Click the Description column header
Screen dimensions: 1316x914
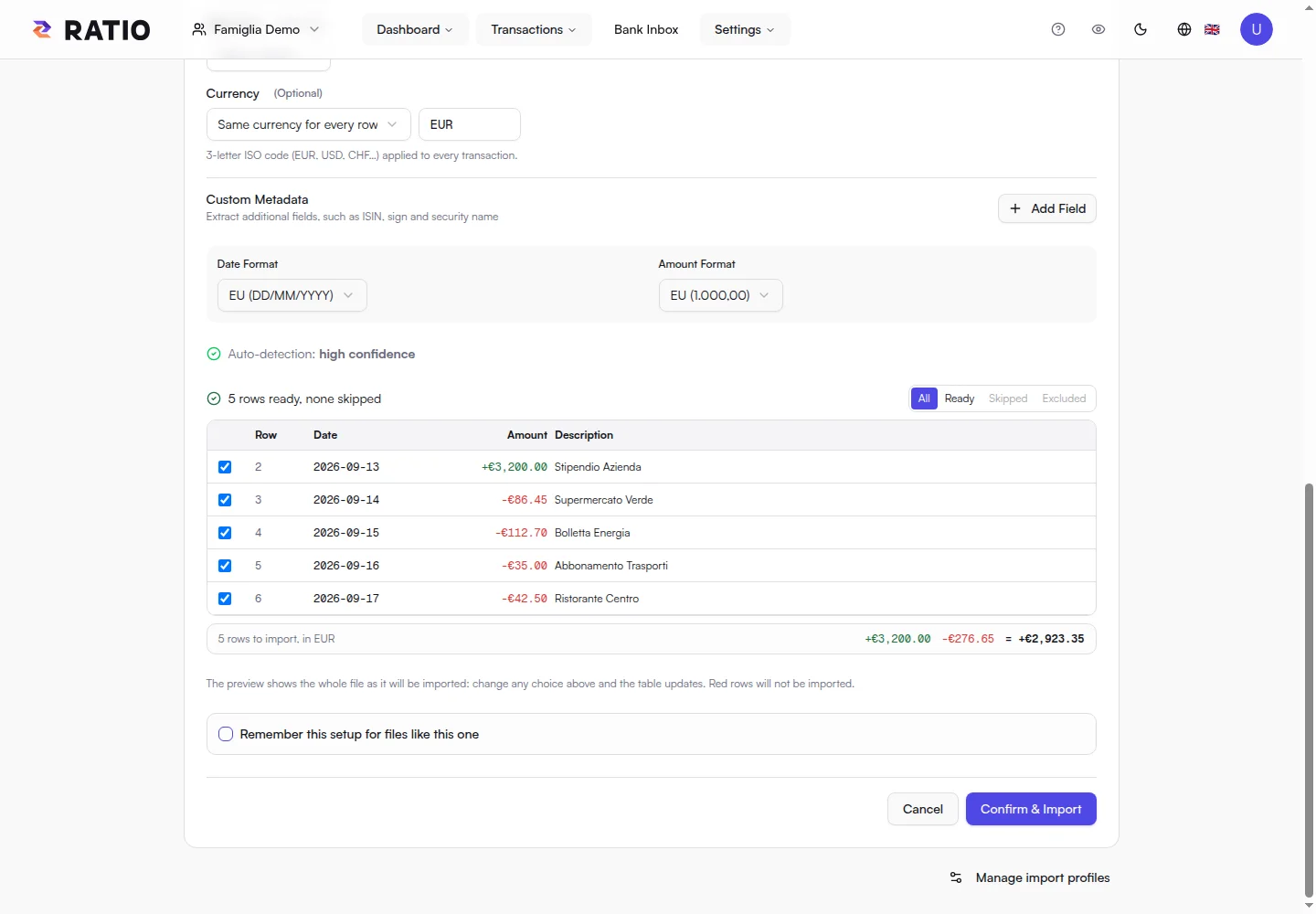pos(584,435)
